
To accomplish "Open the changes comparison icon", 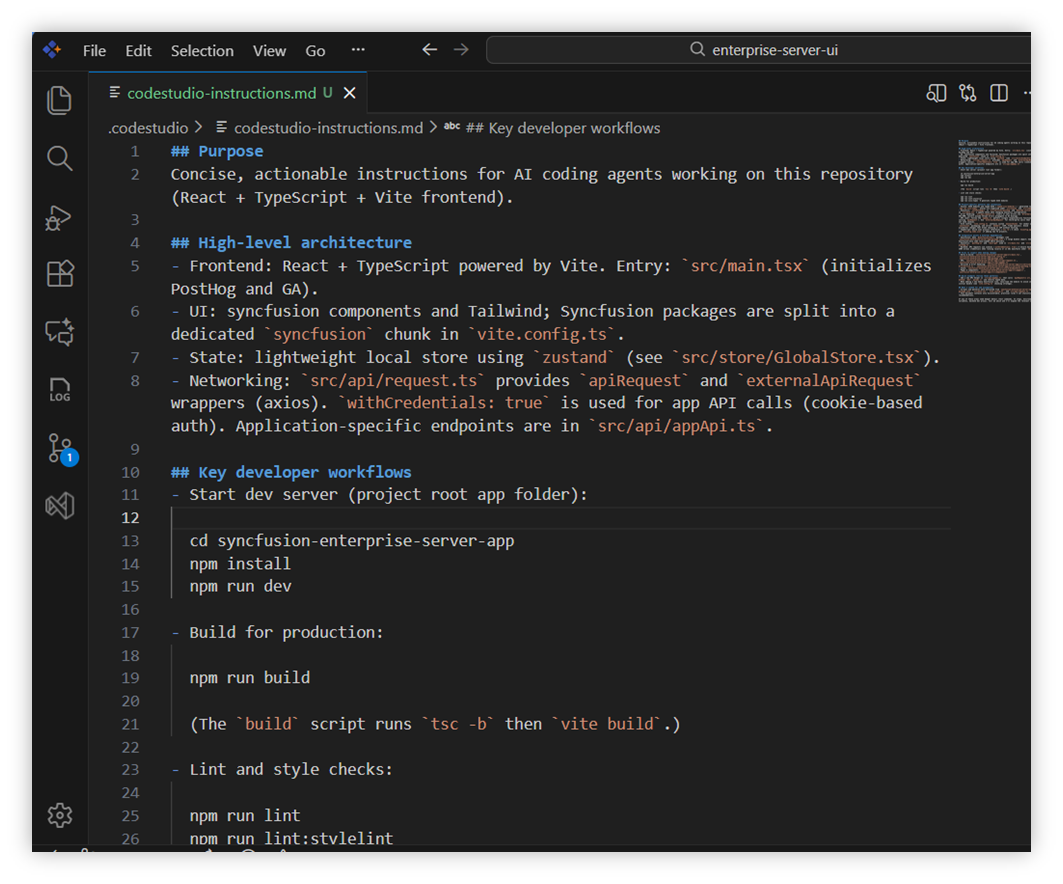I will click(968, 92).
